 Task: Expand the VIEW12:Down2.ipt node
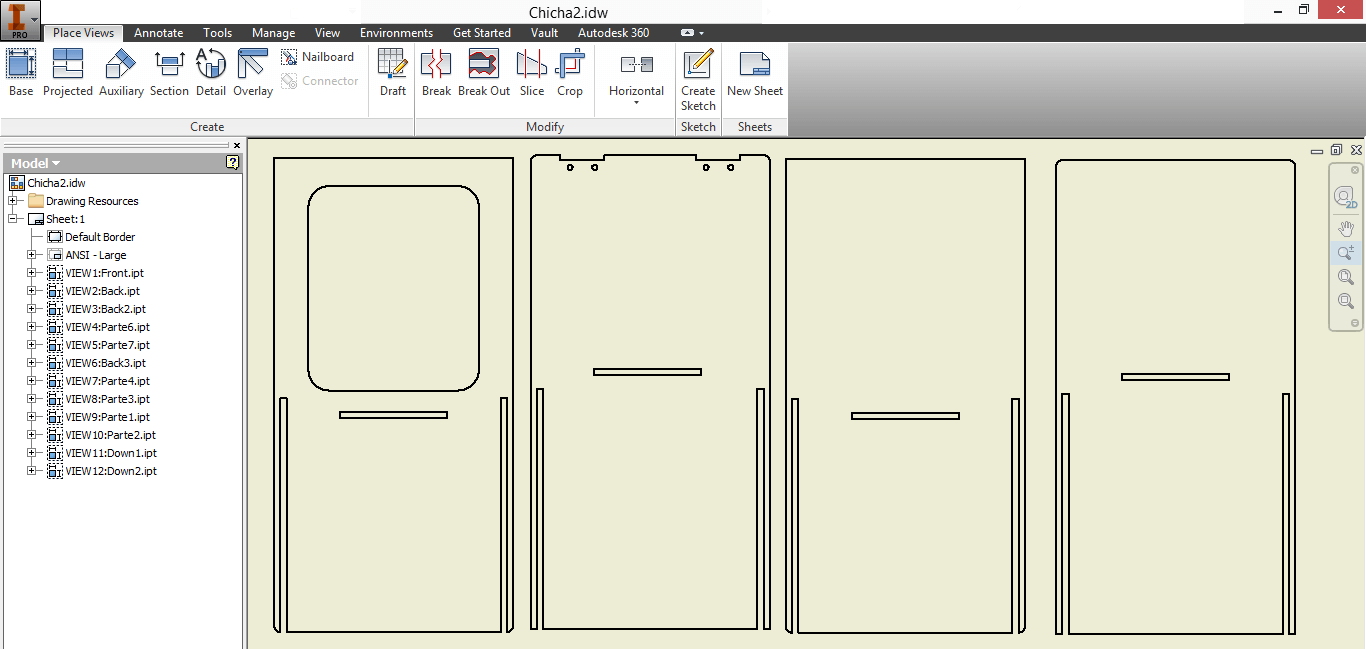click(32, 471)
